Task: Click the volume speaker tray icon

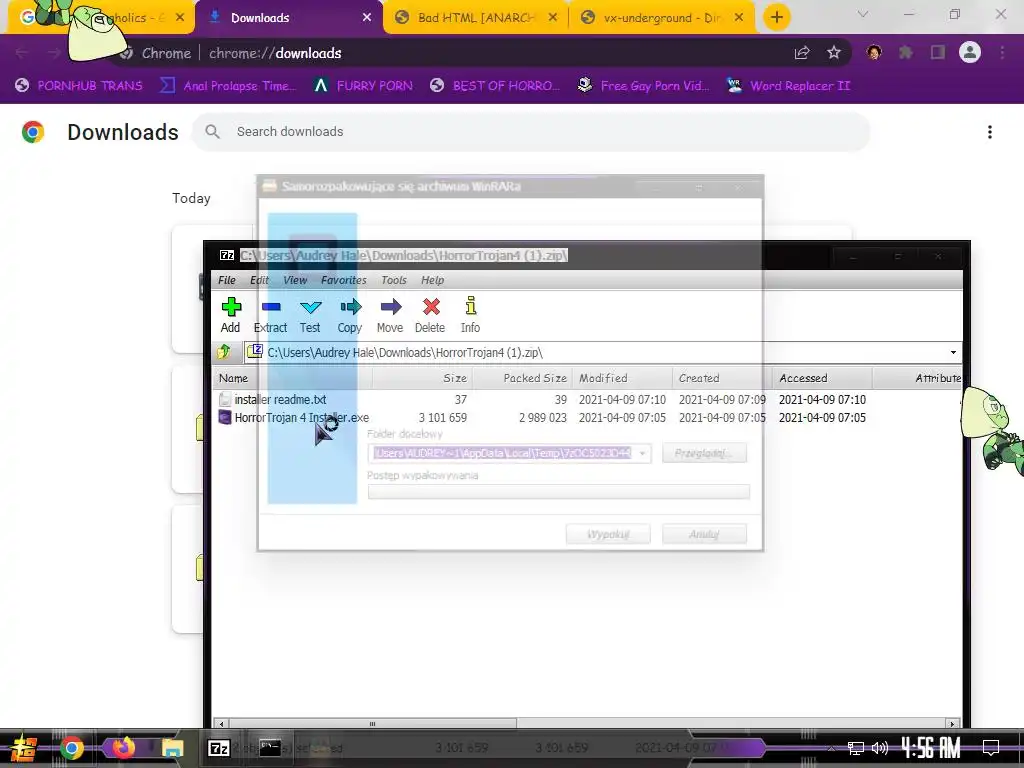Action: pos(880,748)
